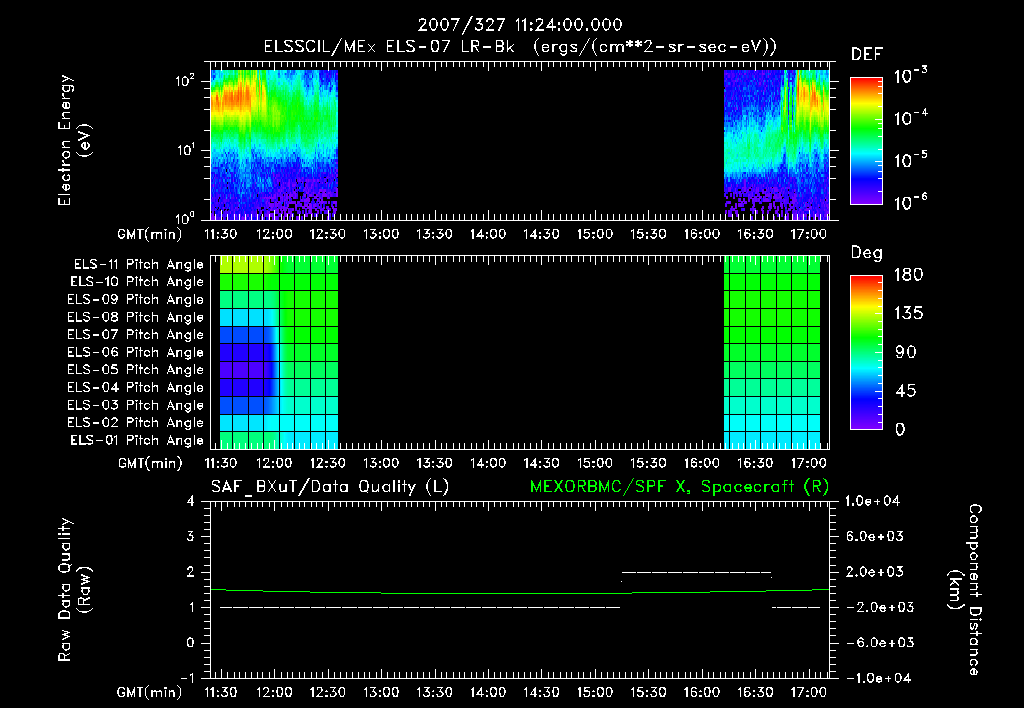The width and height of the screenshot is (1024, 708).
Task: Select the ELS-02 Pitch Angle row label
Action: click(x=136, y=423)
